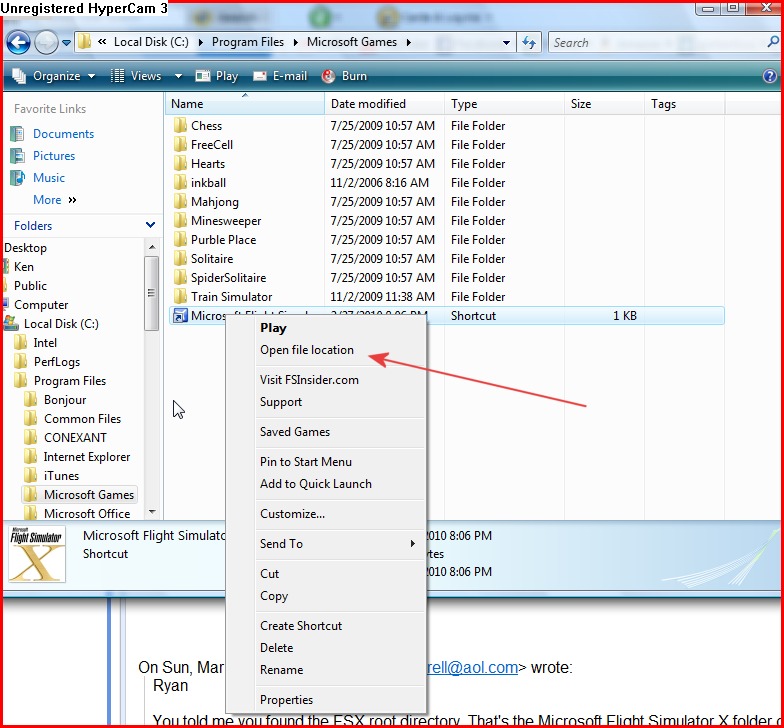Screen dimensions: 784x728
Task: Click the Refresh button beside address bar
Action: click(530, 42)
